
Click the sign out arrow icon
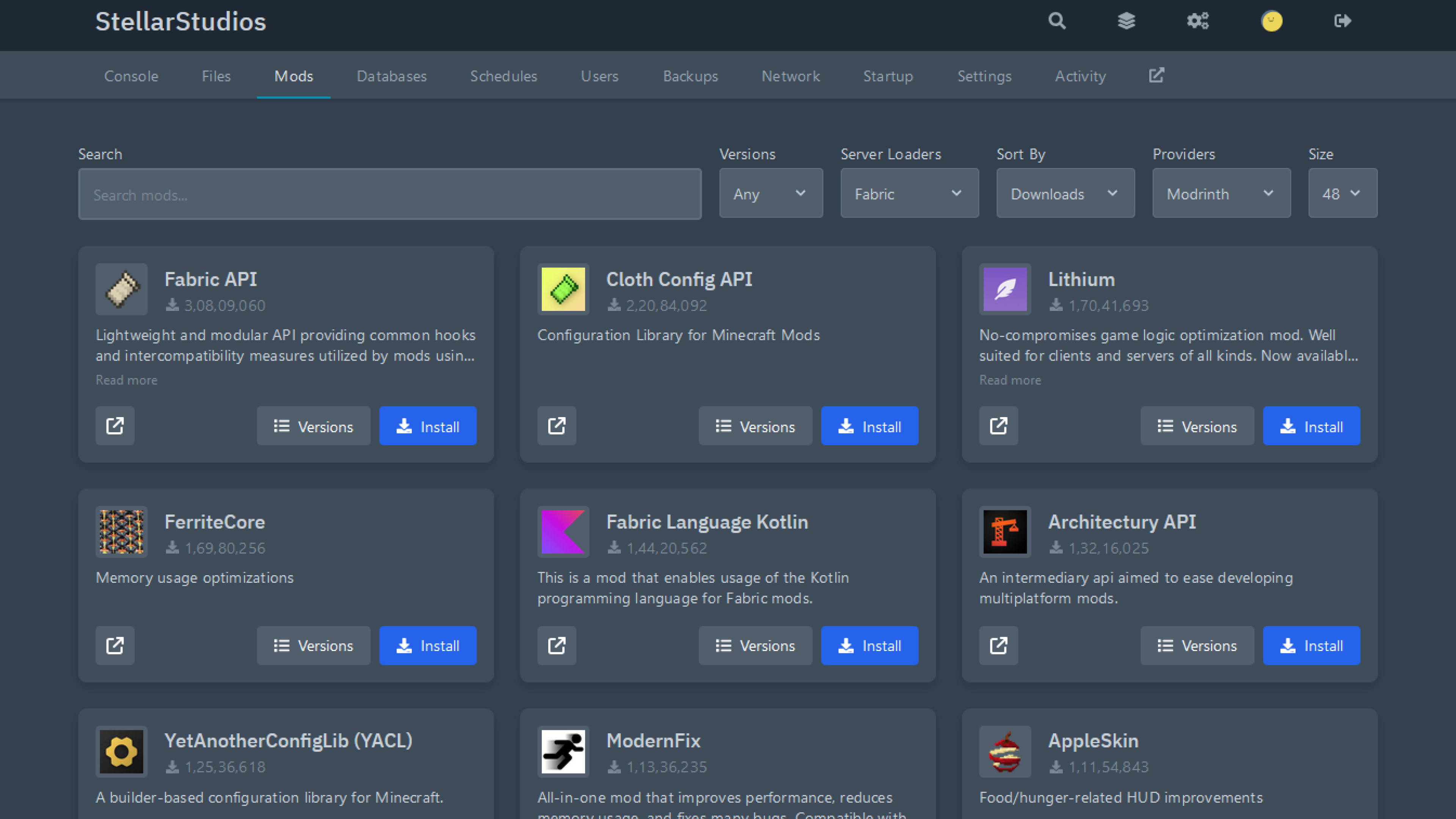click(1342, 21)
